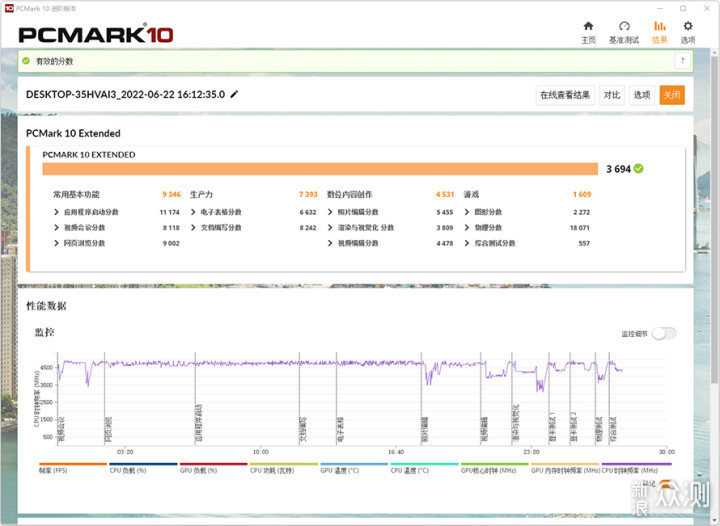Select the CPU 功耗 legend swatch
This screenshot has height=526, width=720.
[284, 464]
